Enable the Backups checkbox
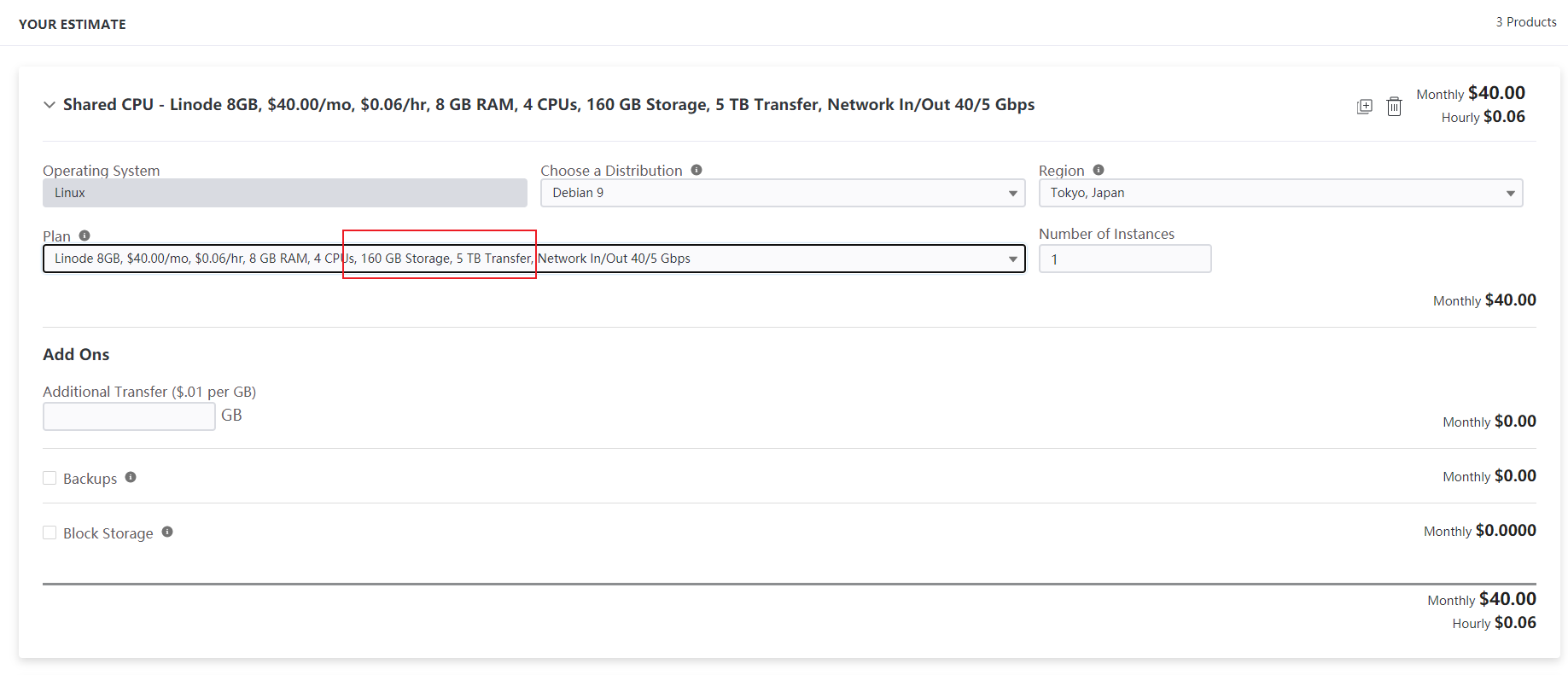The width and height of the screenshot is (1568, 675). click(x=50, y=478)
